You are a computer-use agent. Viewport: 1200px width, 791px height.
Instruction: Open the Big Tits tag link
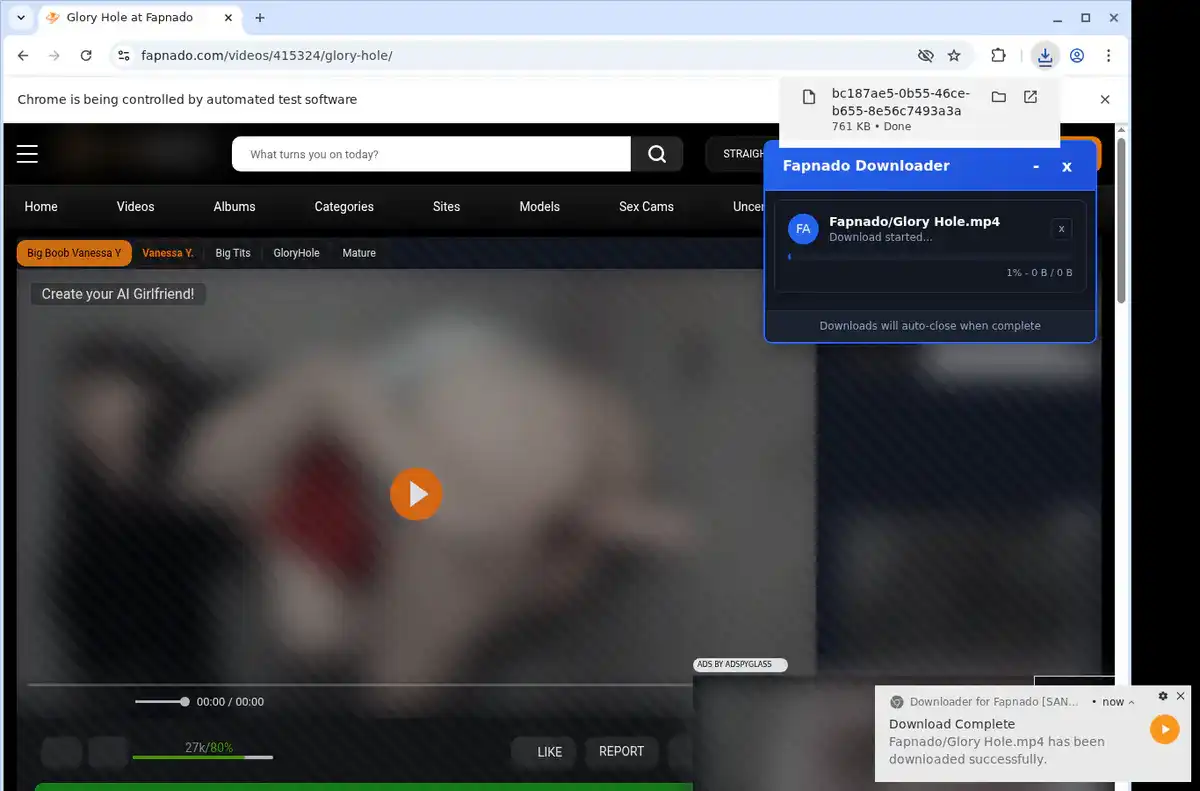tap(233, 253)
